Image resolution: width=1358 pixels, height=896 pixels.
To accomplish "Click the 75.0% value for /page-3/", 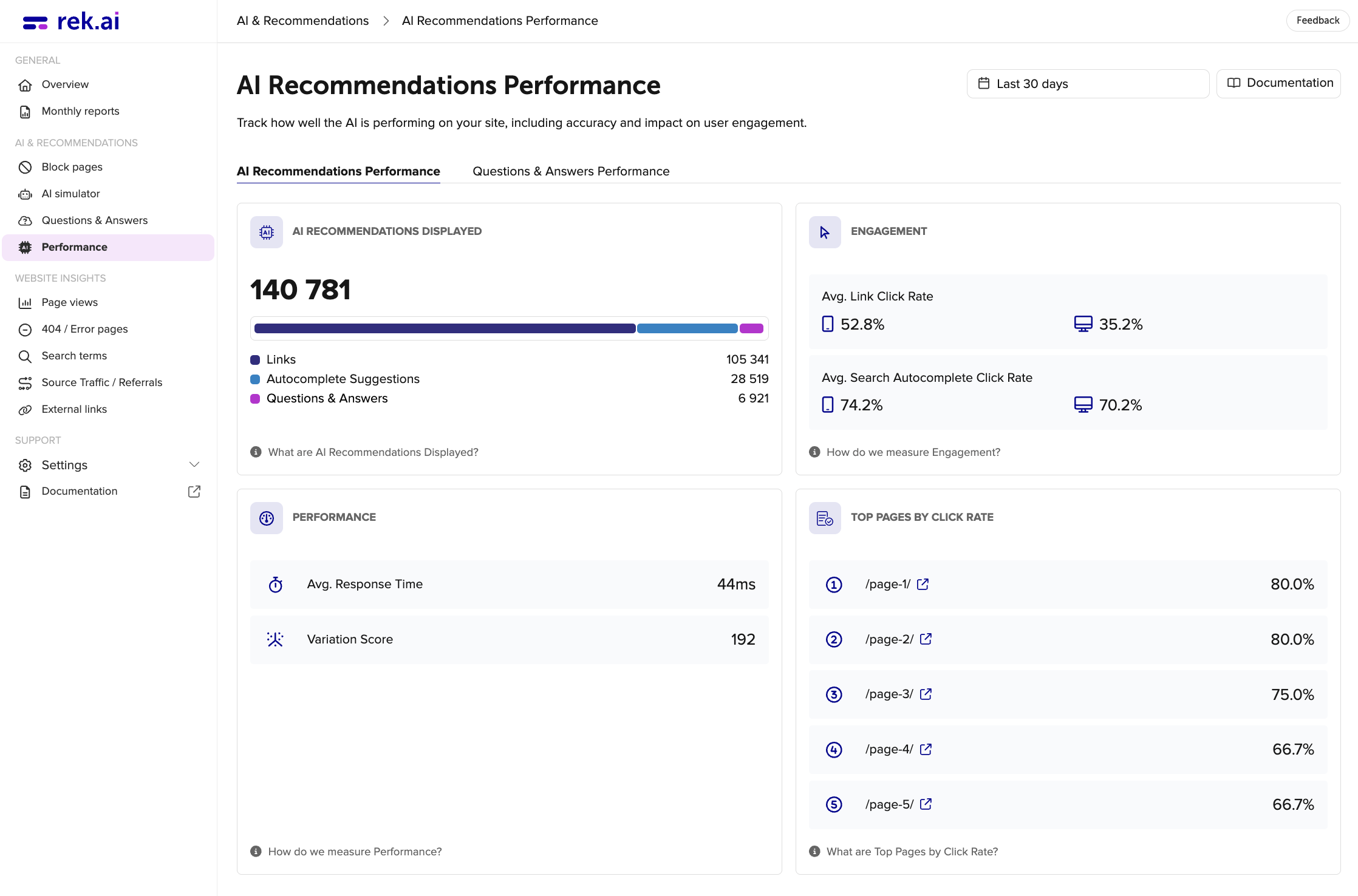I will coord(1292,694).
